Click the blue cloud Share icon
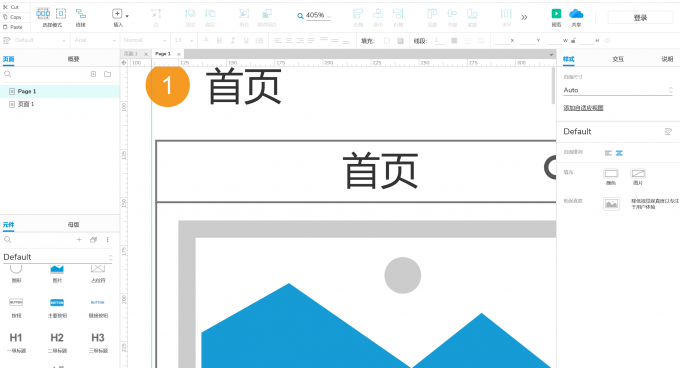Image resolution: width=680 pixels, height=368 pixels. click(x=576, y=14)
